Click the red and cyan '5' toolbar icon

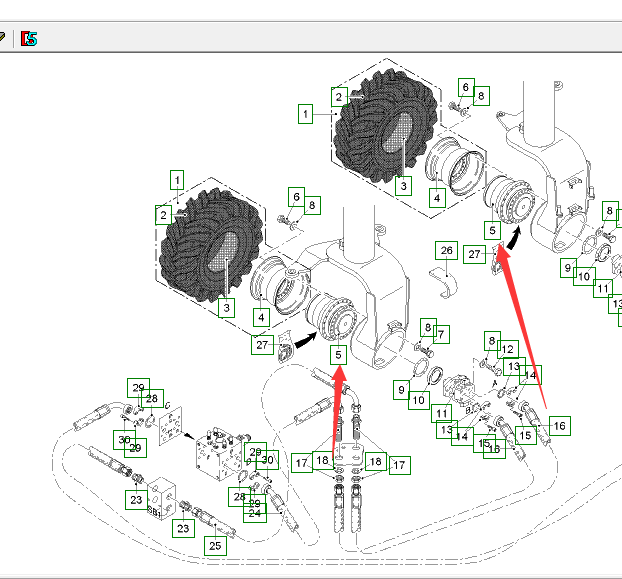[29, 38]
